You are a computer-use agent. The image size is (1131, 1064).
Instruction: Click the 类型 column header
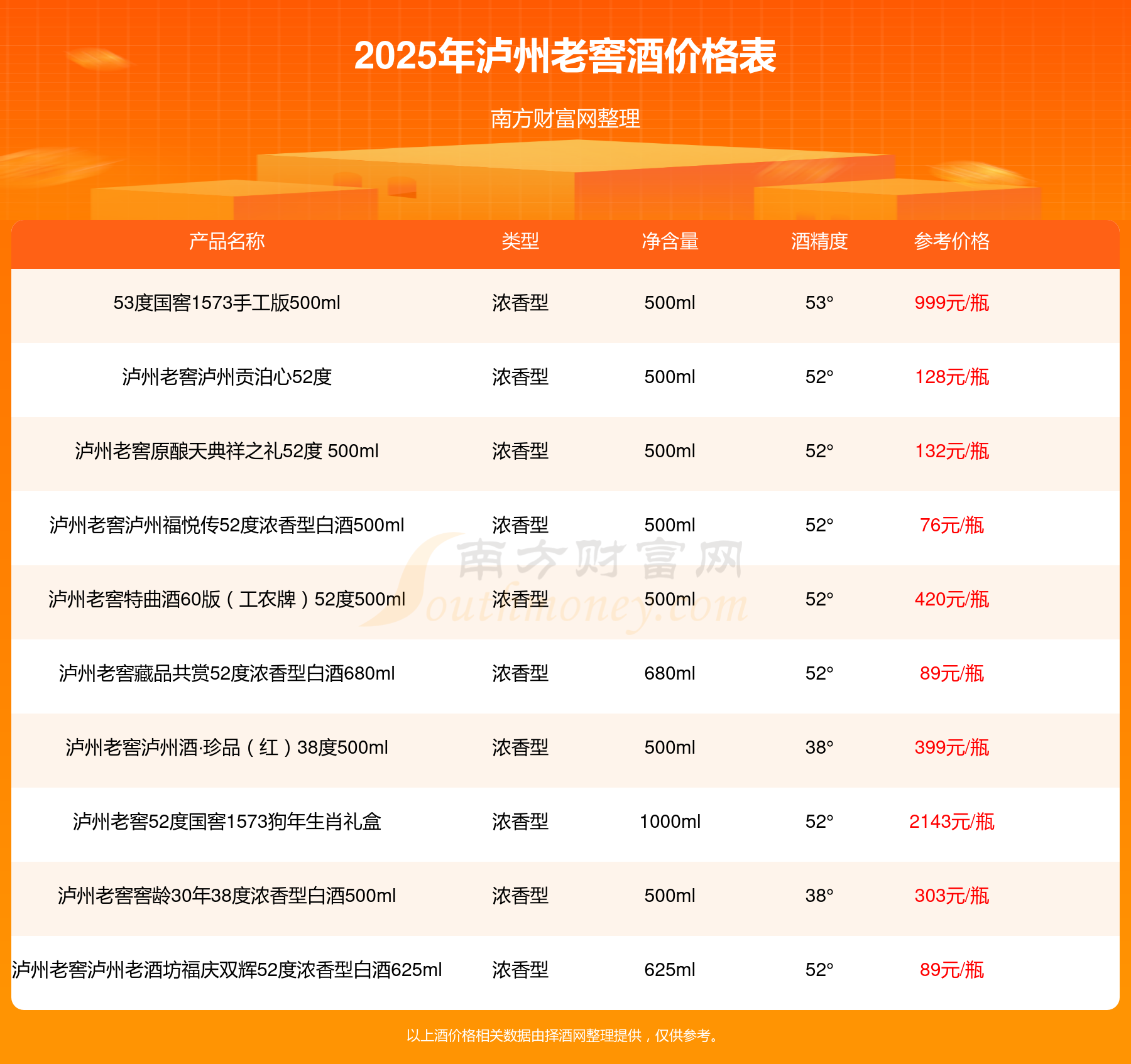pos(520,241)
